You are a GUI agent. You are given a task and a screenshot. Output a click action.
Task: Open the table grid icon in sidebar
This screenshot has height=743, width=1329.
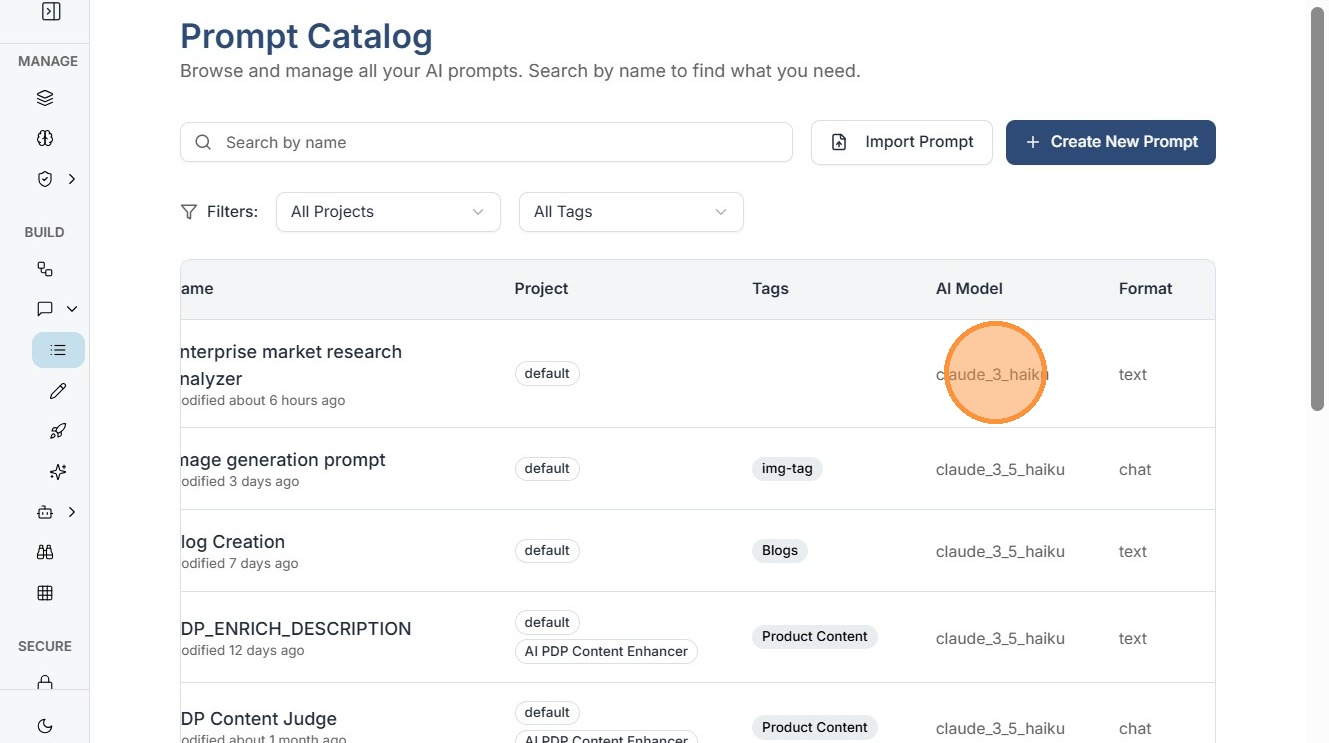[x=45, y=593]
